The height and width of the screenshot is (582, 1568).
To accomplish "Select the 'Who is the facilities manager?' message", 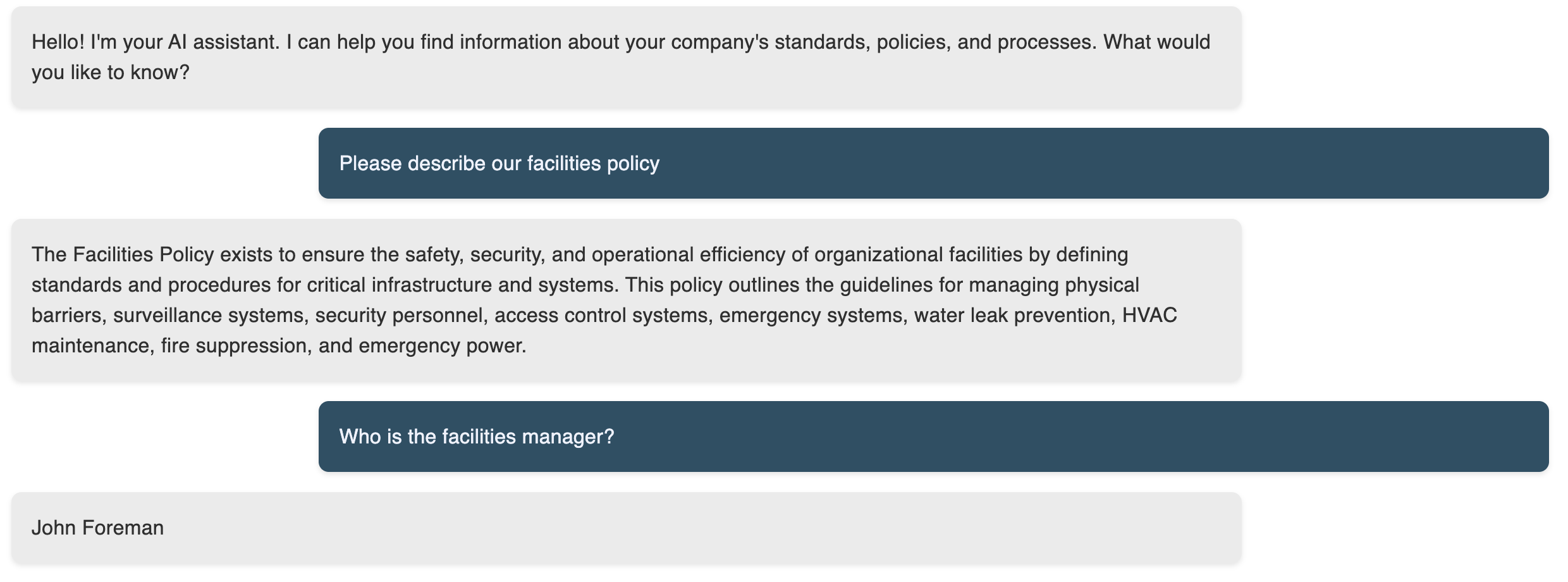I will pyautogui.click(x=933, y=436).
